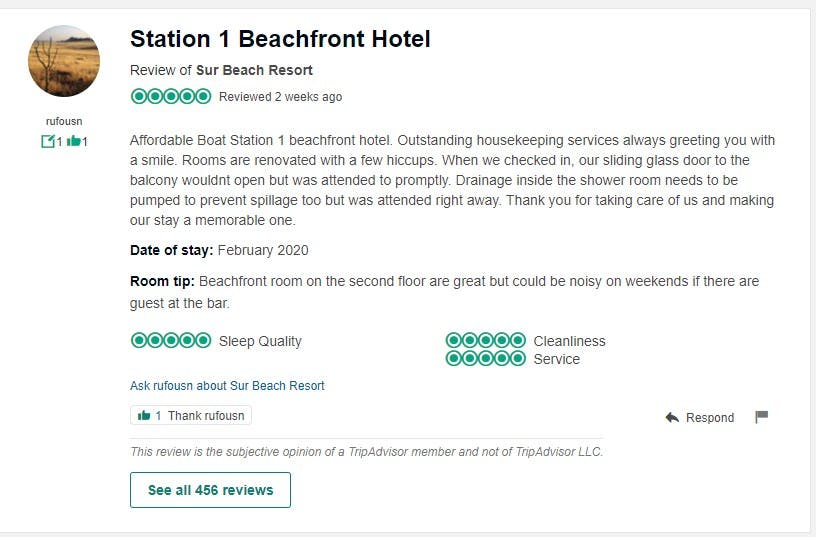Click the Room tip paragraph text

click(x=444, y=291)
